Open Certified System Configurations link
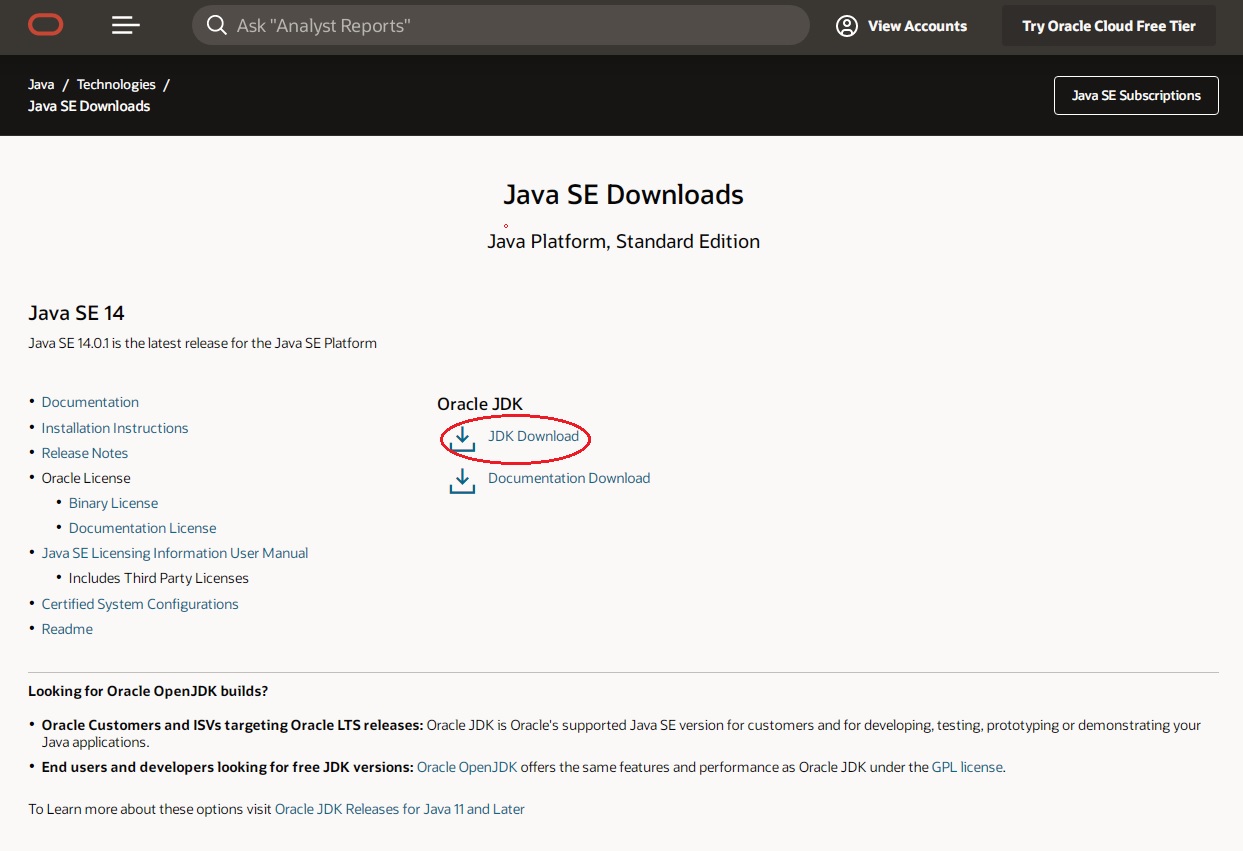Viewport: 1243px width, 851px height. [x=140, y=604]
